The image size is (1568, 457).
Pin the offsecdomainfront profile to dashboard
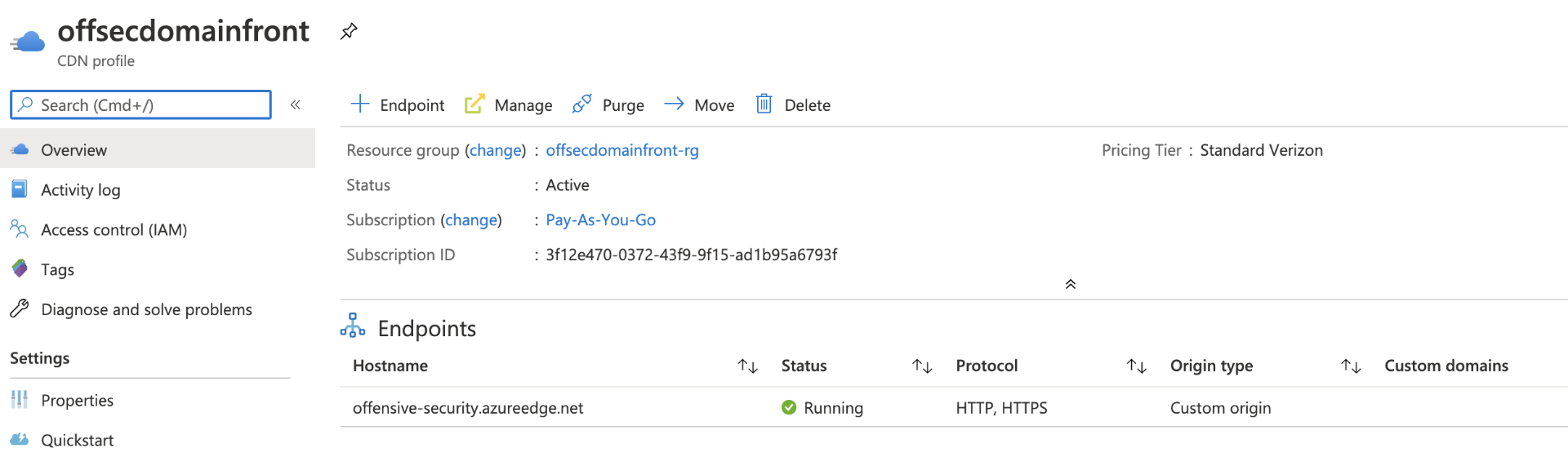click(x=349, y=31)
